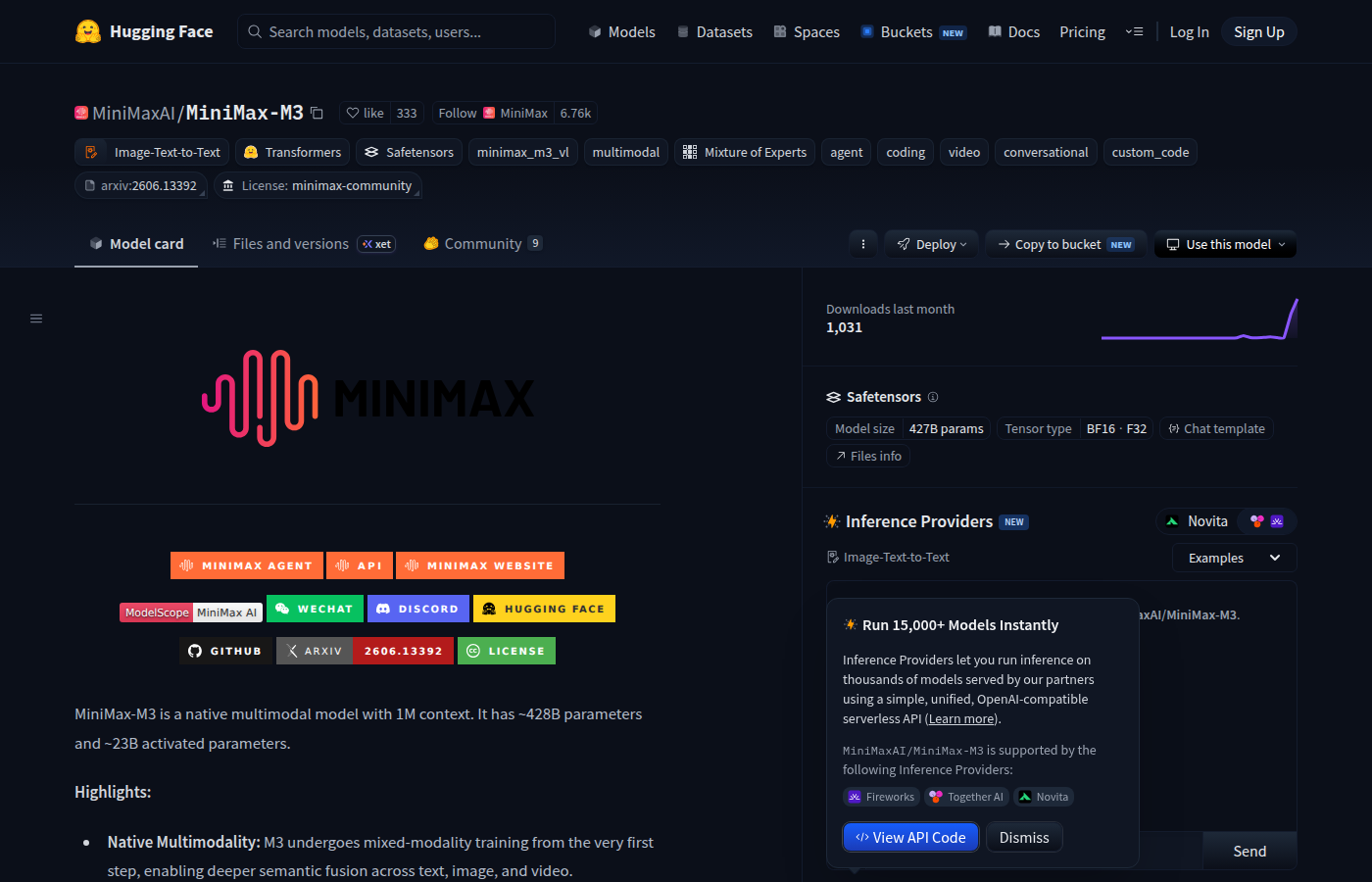Click the minimax_m3_vl tag
The height and width of the screenshot is (882, 1372).
tap(522, 152)
